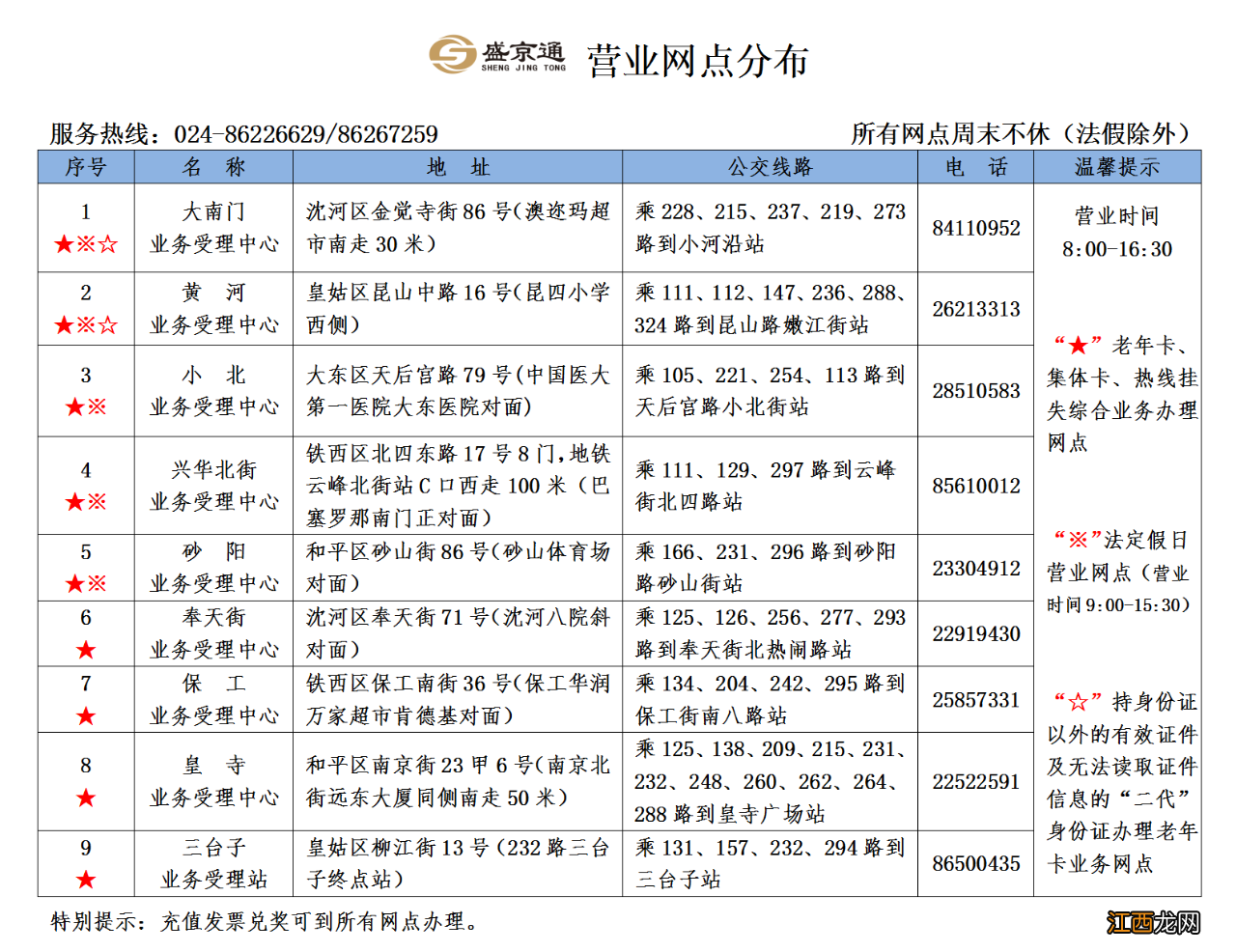Select phone number 22919430
Image resolution: width=1236 pixels, height=952 pixels.
(x=975, y=634)
